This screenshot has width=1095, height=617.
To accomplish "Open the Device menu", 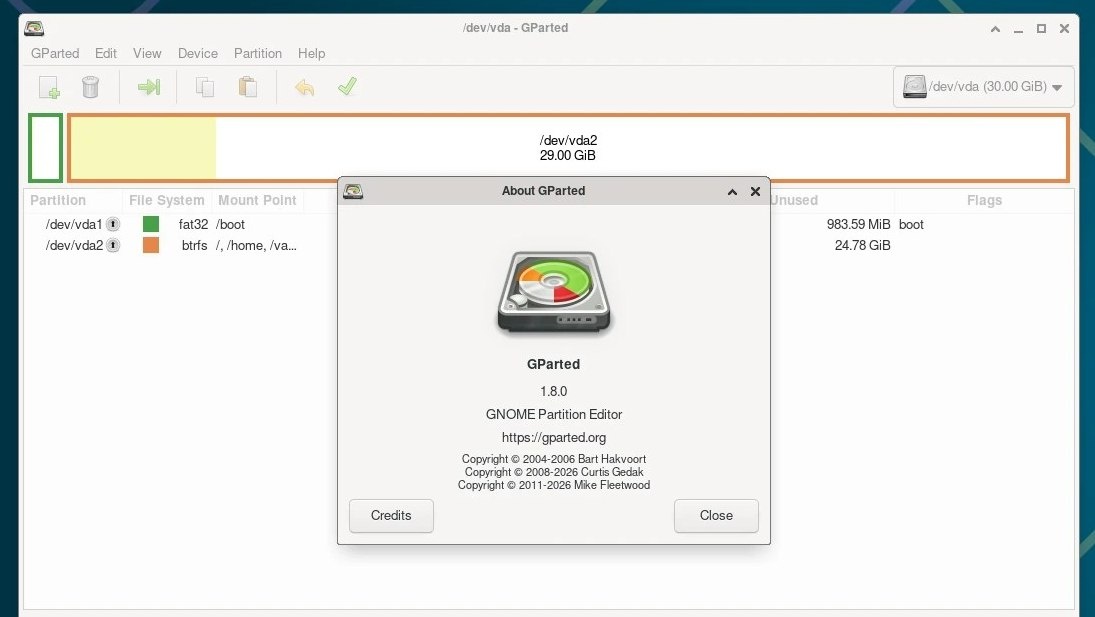I will 198,53.
